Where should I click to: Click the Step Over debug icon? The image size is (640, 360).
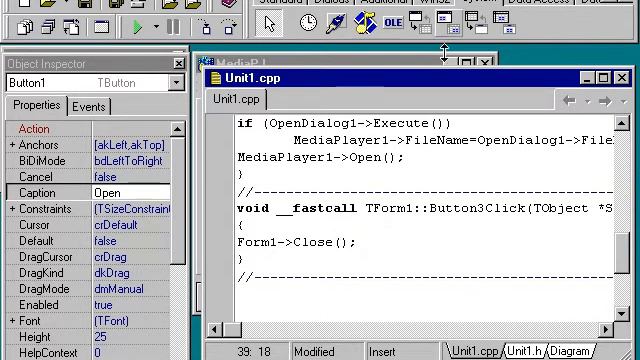click(229, 27)
